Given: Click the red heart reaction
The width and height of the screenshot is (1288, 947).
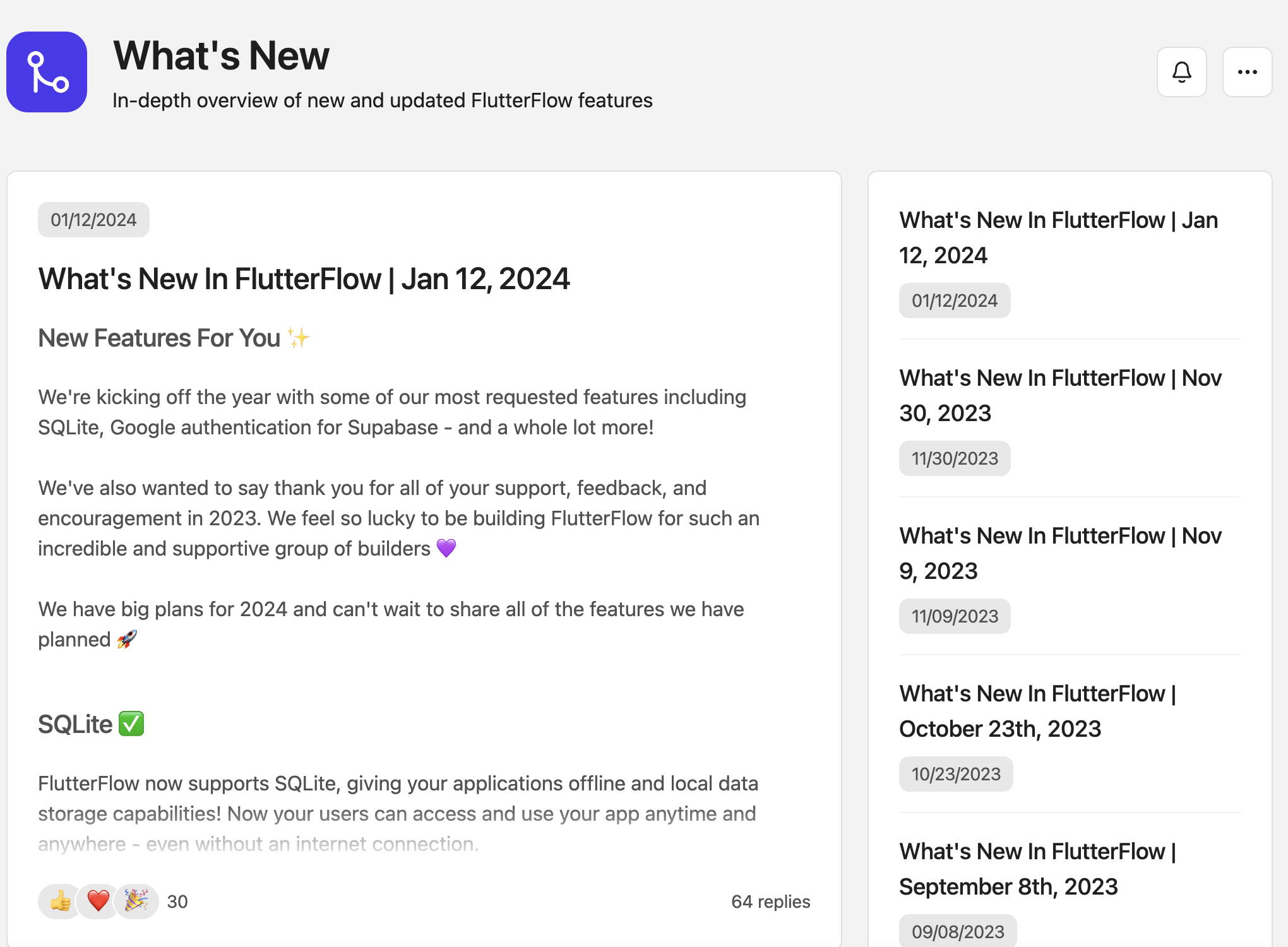Looking at the screenshot, I should [x=98, y=901].
